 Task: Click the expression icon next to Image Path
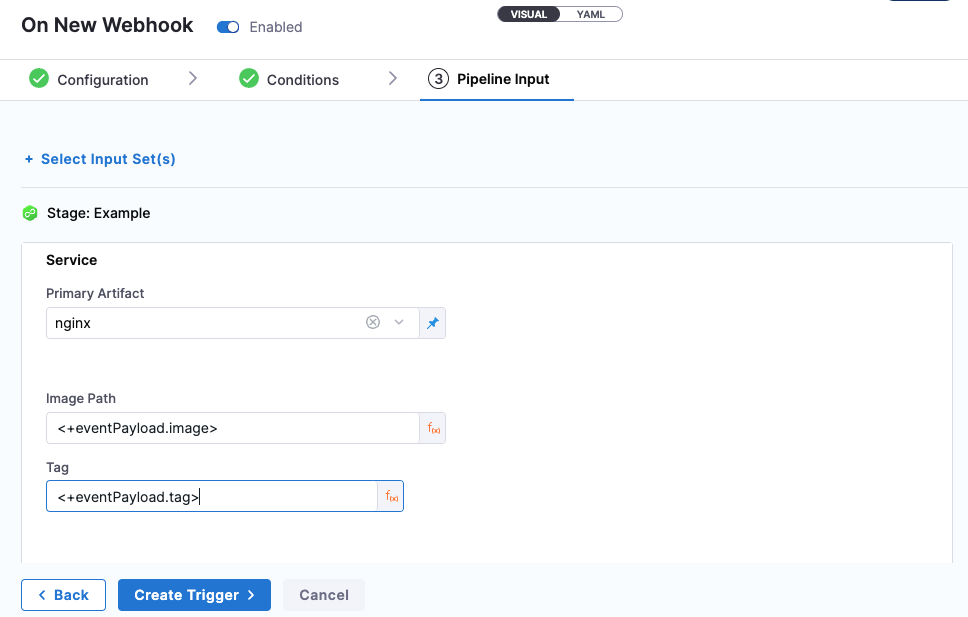point(434,428)
